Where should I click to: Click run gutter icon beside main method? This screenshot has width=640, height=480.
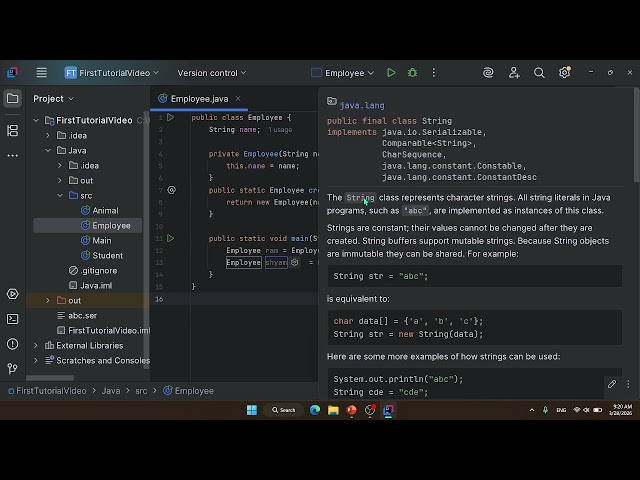click(171, 238)
